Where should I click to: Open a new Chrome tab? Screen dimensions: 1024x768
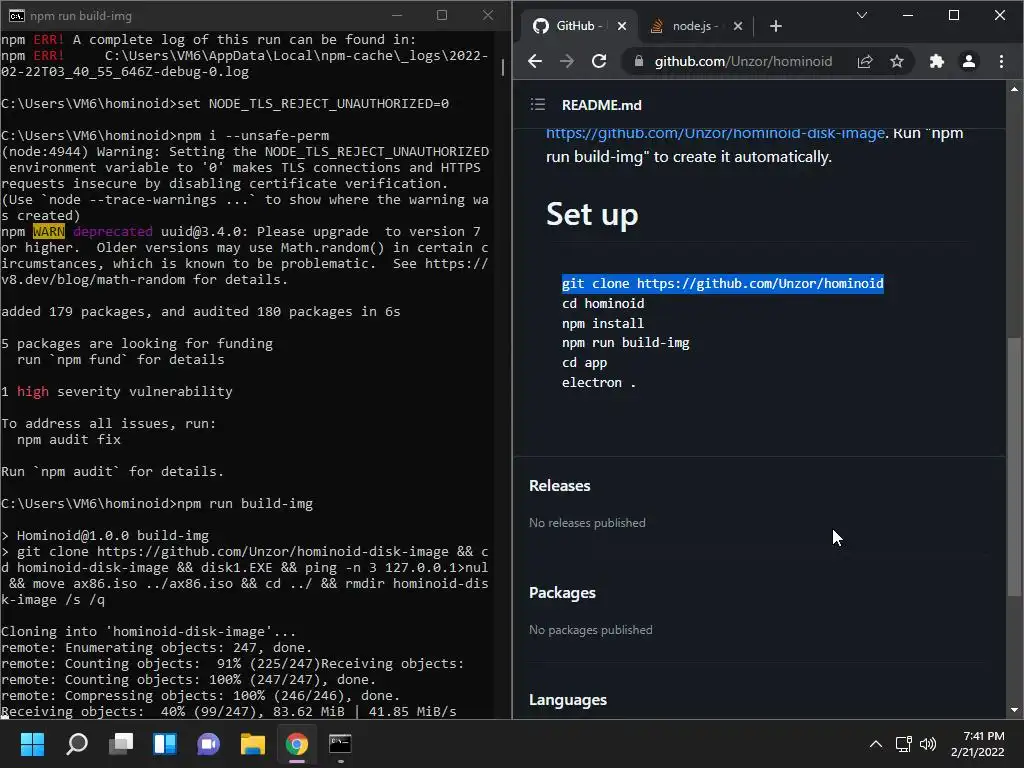click(x=775, y=26)
